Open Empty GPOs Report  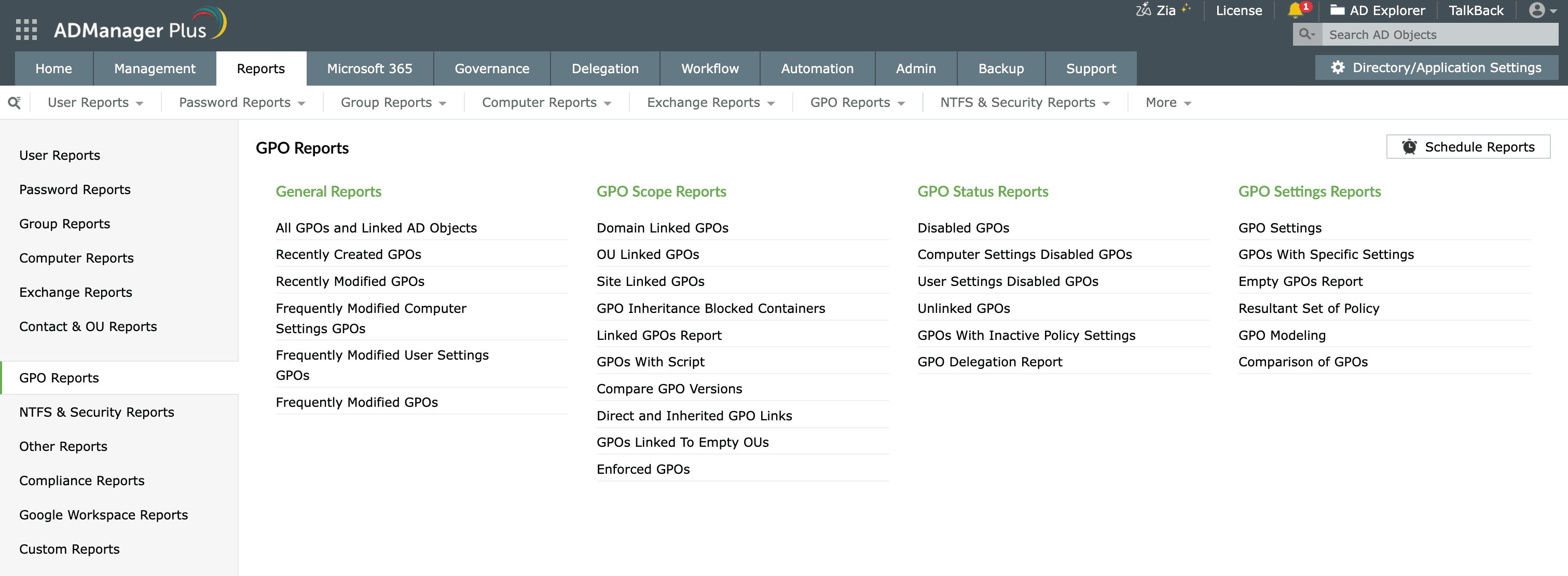pos(1300,281)
